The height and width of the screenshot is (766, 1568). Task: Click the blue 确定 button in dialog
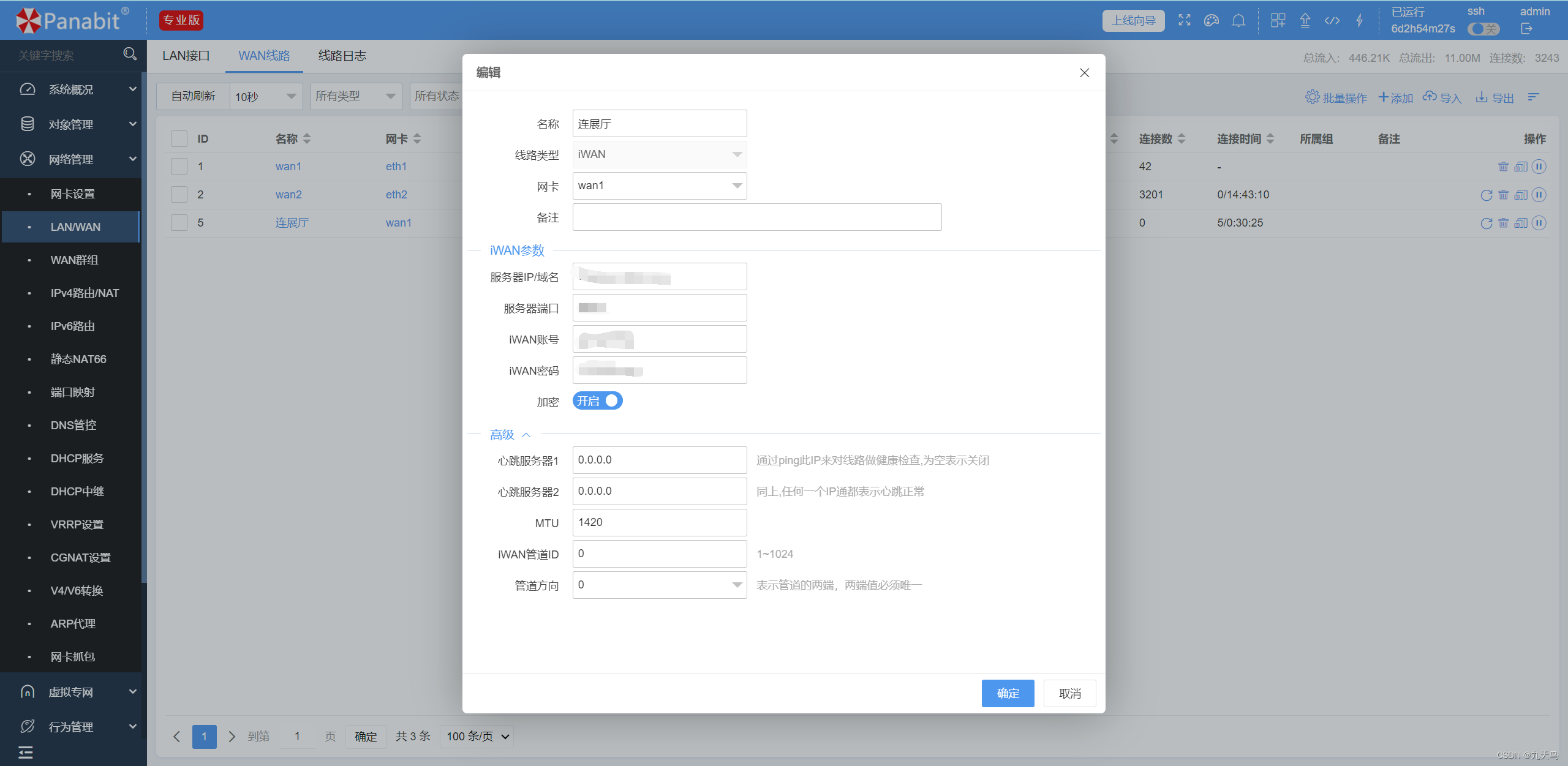pos(1007,693)
